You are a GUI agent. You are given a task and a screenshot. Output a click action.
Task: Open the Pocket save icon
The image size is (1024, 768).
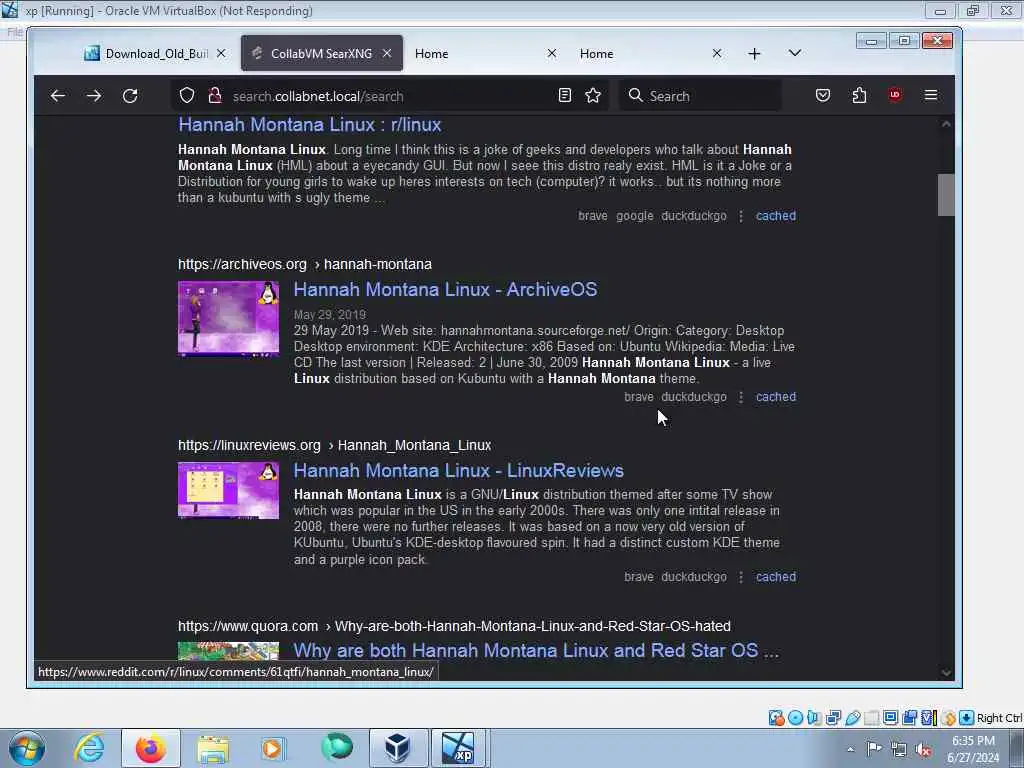823,96
